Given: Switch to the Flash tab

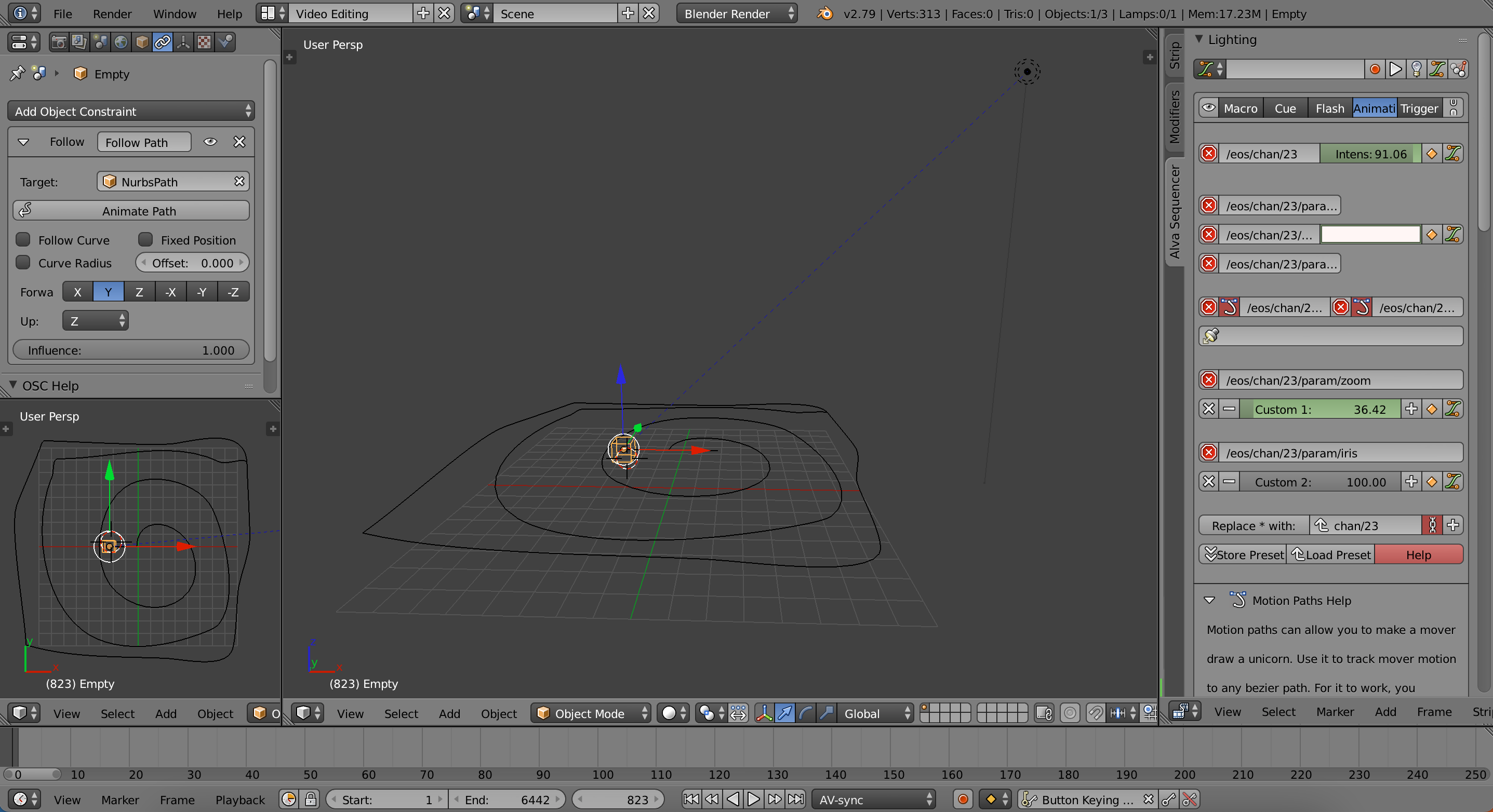Looking at the screenshot, I should pyautogui.click(x=1329, y=109).
